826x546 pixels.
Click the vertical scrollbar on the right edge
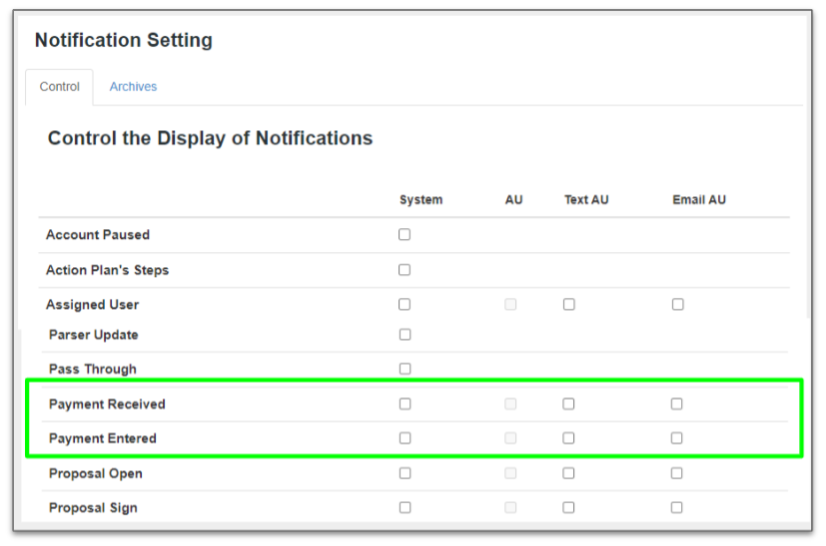click(807, 167)
